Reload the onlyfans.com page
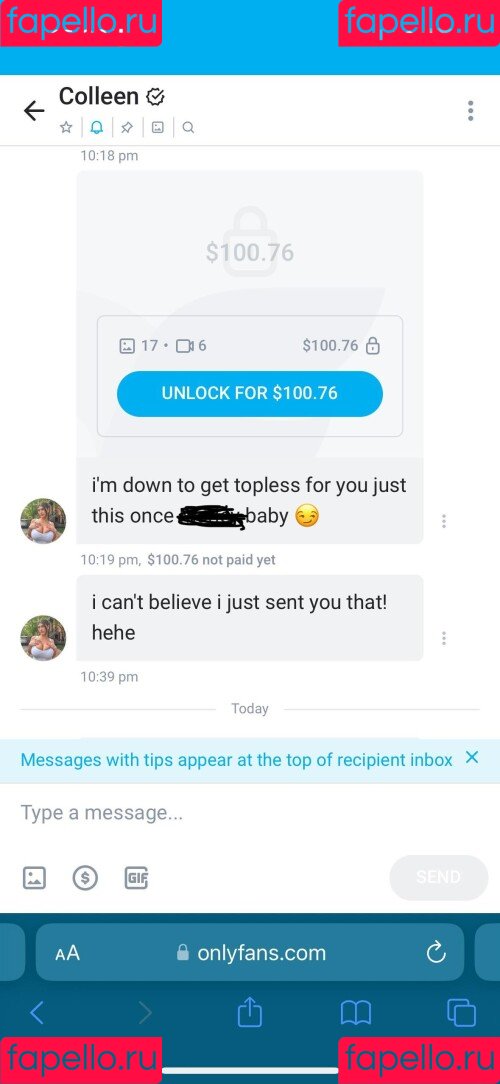500x1084 pixels. click(x=436, y=953)
